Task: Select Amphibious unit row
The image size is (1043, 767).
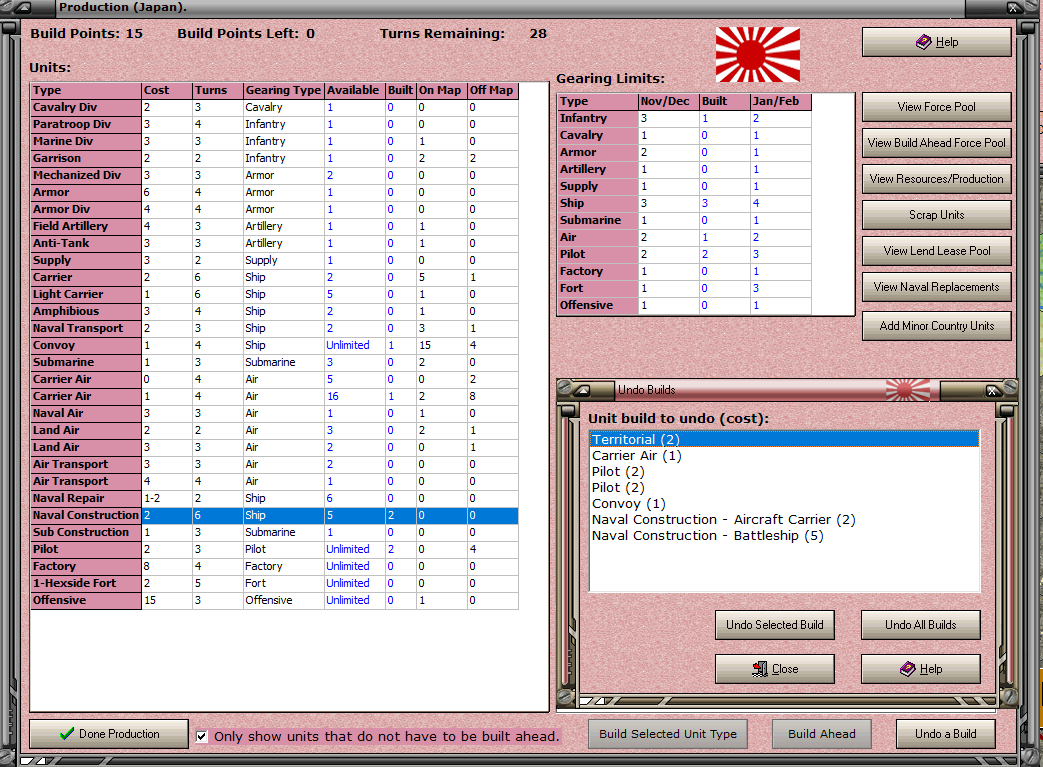Action: pos(274,311)
